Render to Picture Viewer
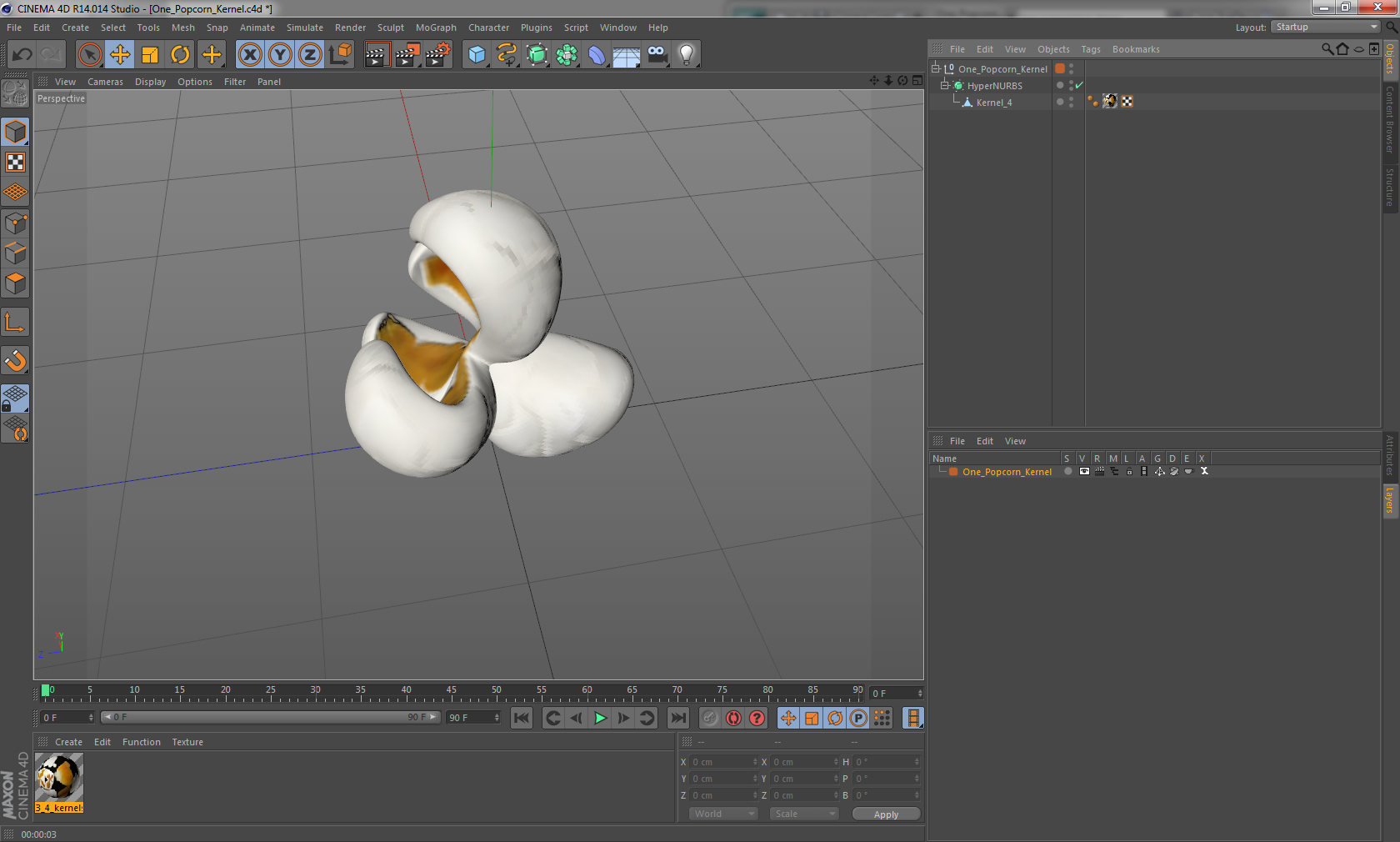Image resolution: width=1400 pixels, height=842 pixels. tap(407, 55)
